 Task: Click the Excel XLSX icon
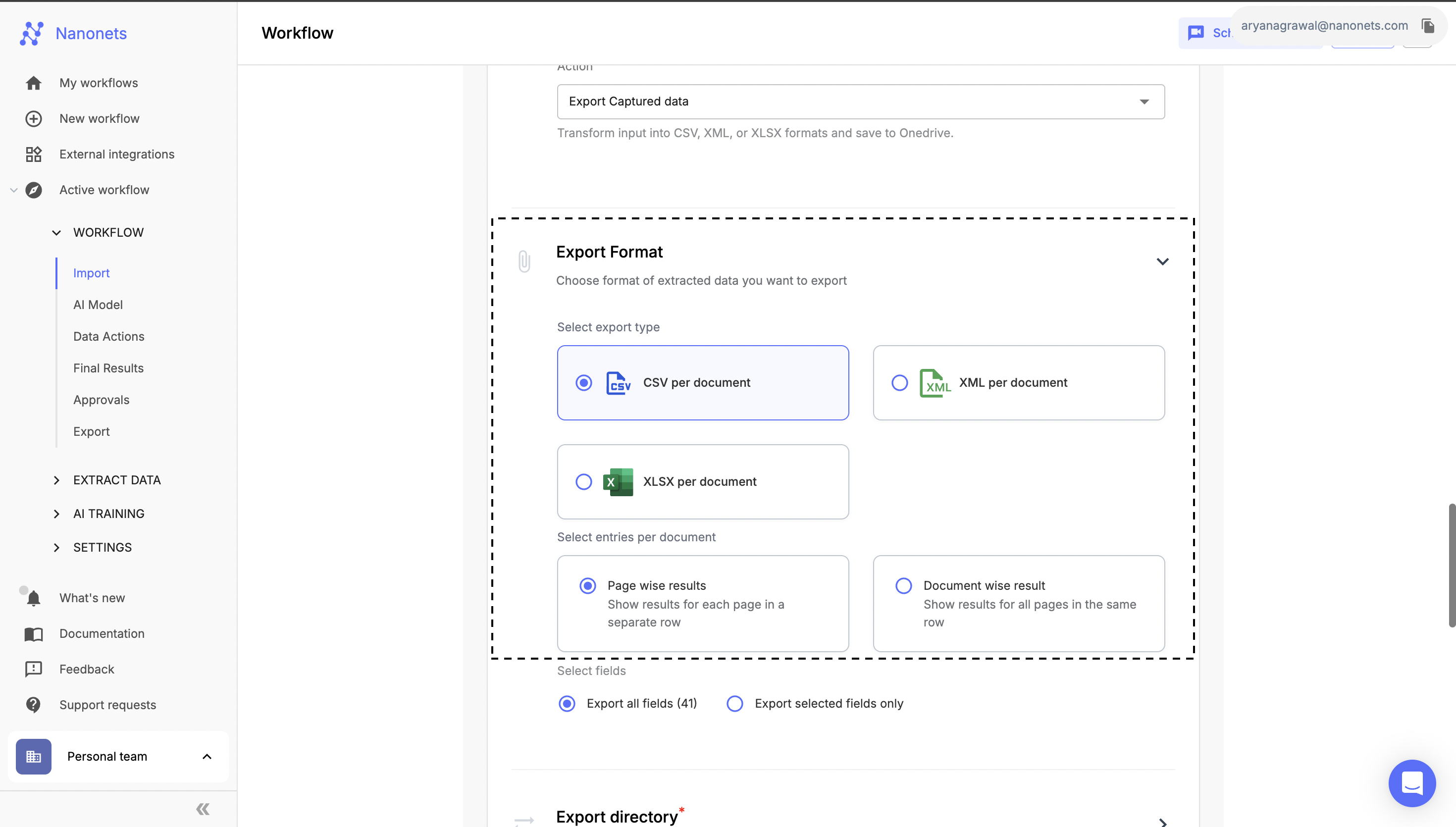coord(618,482)
